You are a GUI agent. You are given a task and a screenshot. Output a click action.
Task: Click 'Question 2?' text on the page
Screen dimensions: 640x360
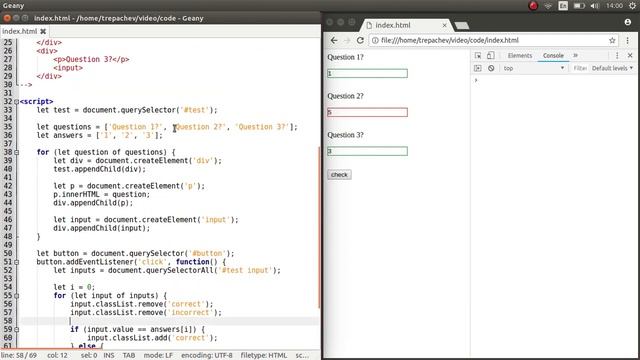point(345,96)
